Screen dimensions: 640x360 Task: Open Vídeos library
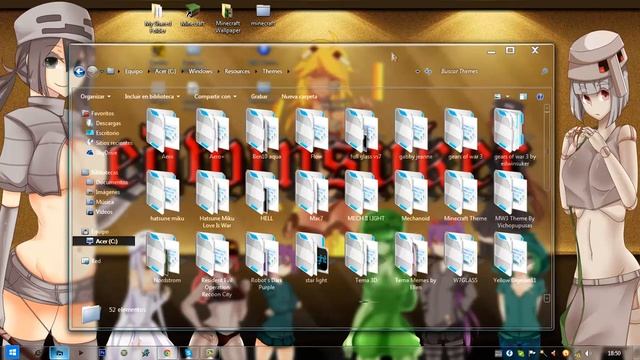point(99,212)
